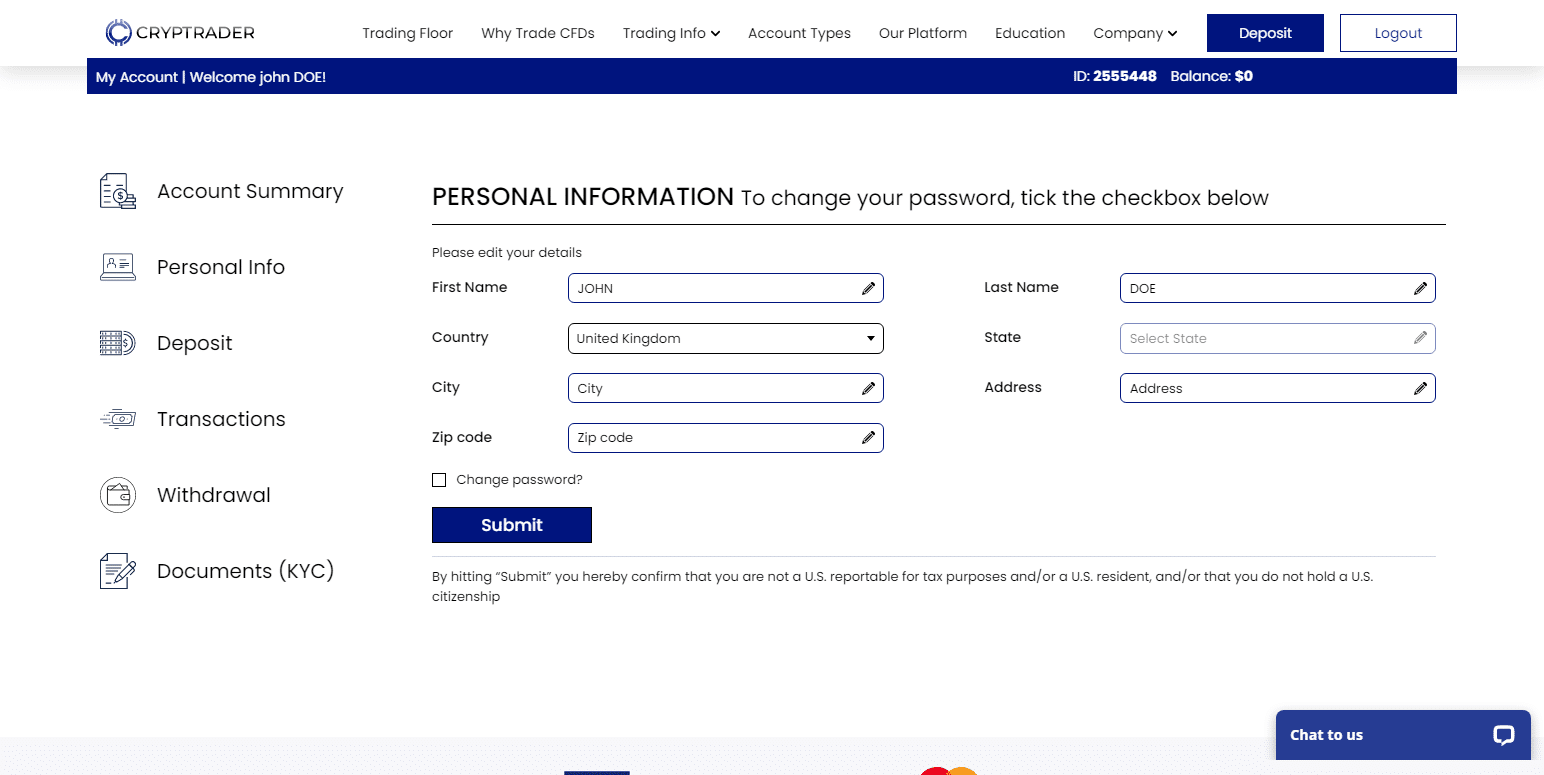Open the Country dropdown showing United Kingdom

tap(726, 338)
